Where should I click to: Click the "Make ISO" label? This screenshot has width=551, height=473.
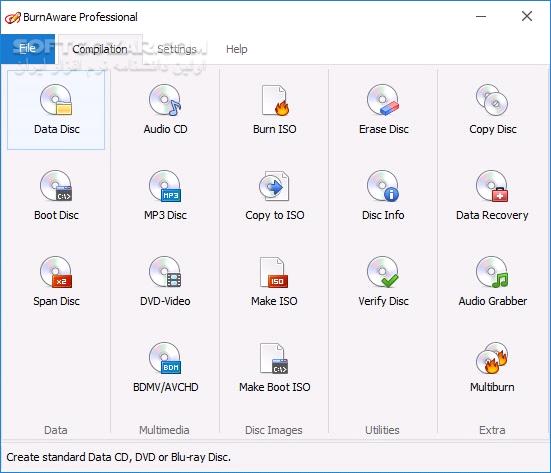pos(274,301)
